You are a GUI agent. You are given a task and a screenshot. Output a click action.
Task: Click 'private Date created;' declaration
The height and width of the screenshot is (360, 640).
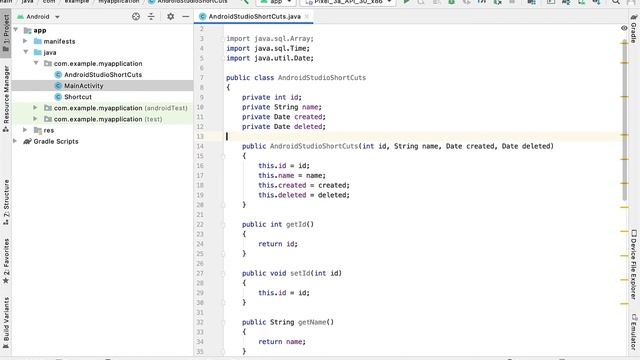(x=284, y=117)
